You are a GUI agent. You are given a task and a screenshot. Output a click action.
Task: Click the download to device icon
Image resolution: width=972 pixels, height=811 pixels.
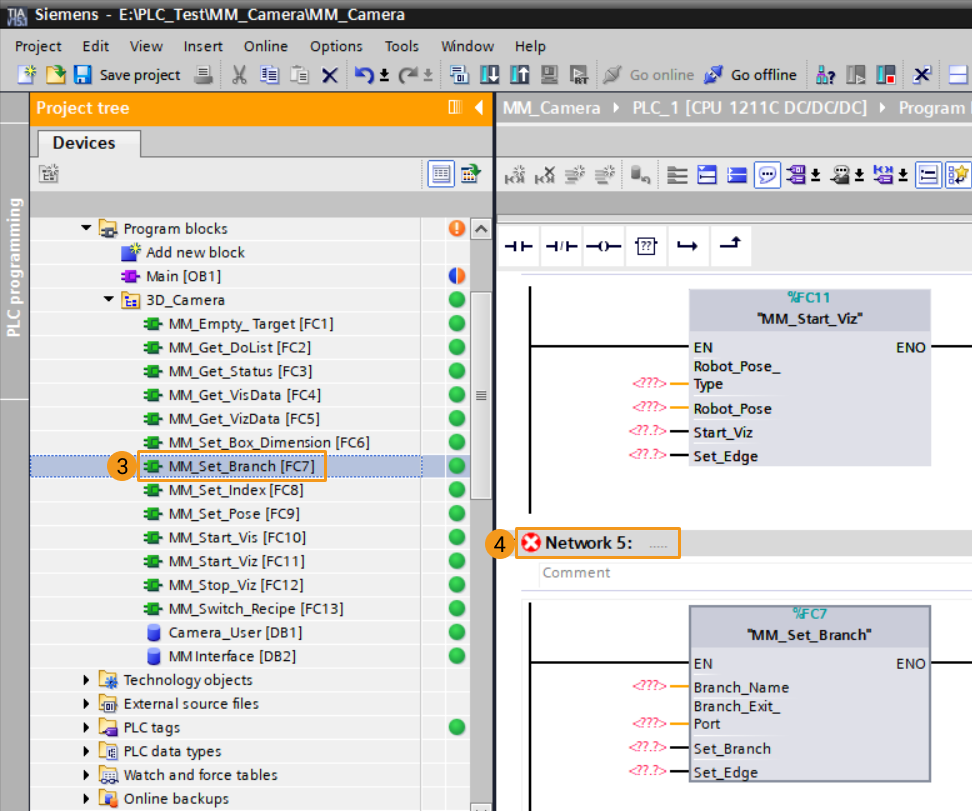click(490, 75)
